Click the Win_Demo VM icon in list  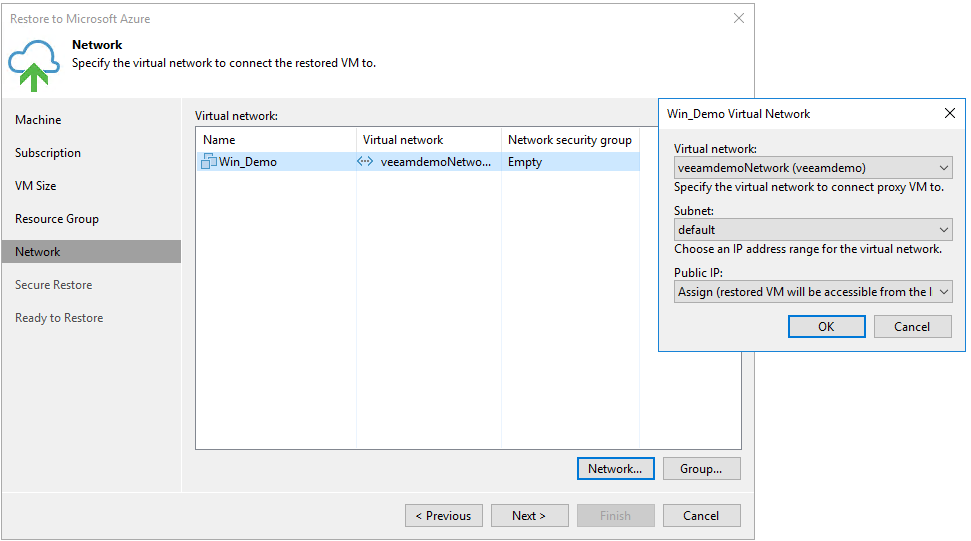tap(209, 162)
